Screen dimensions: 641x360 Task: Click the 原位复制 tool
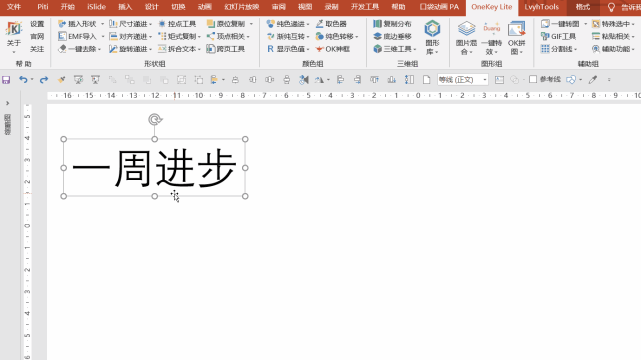point(226,24)
